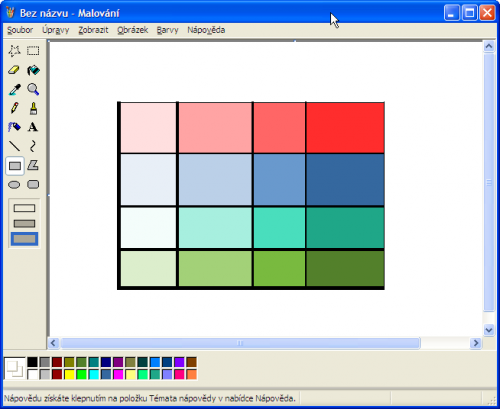
Task: Select the rectangular Select tool
Action: [33, 51]
